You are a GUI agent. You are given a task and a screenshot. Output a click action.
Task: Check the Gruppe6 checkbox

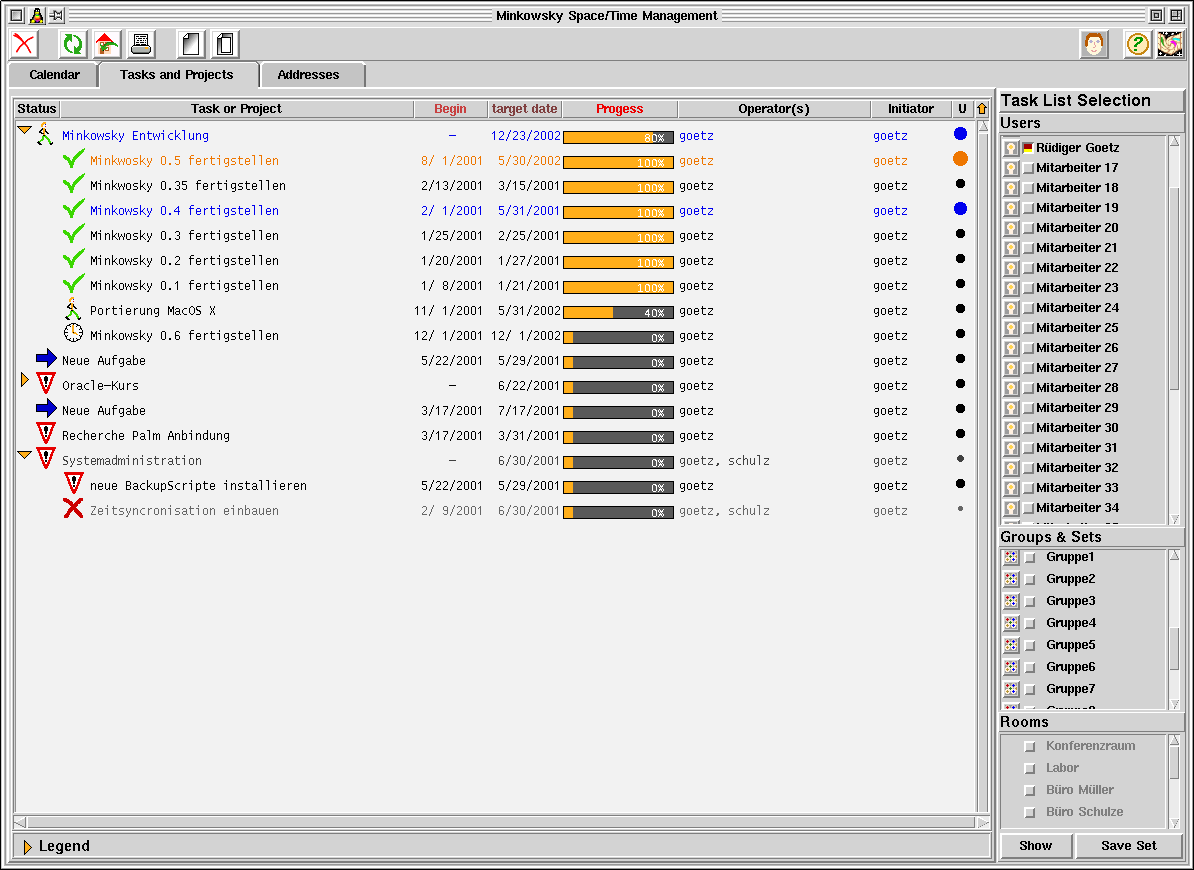click(x=1030, y=668)
